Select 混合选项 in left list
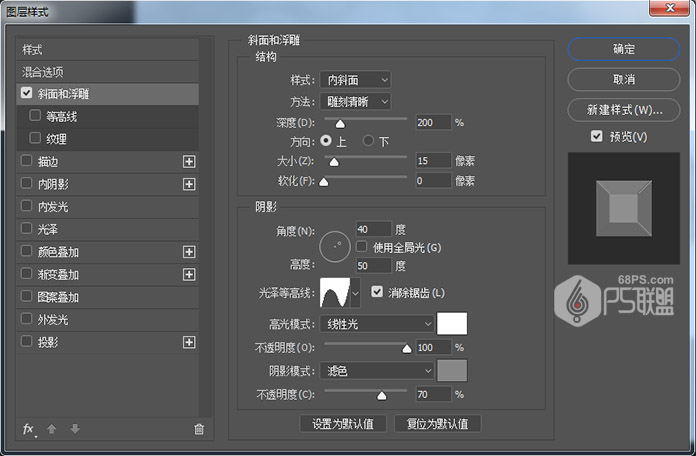 (x=107, y=72)
